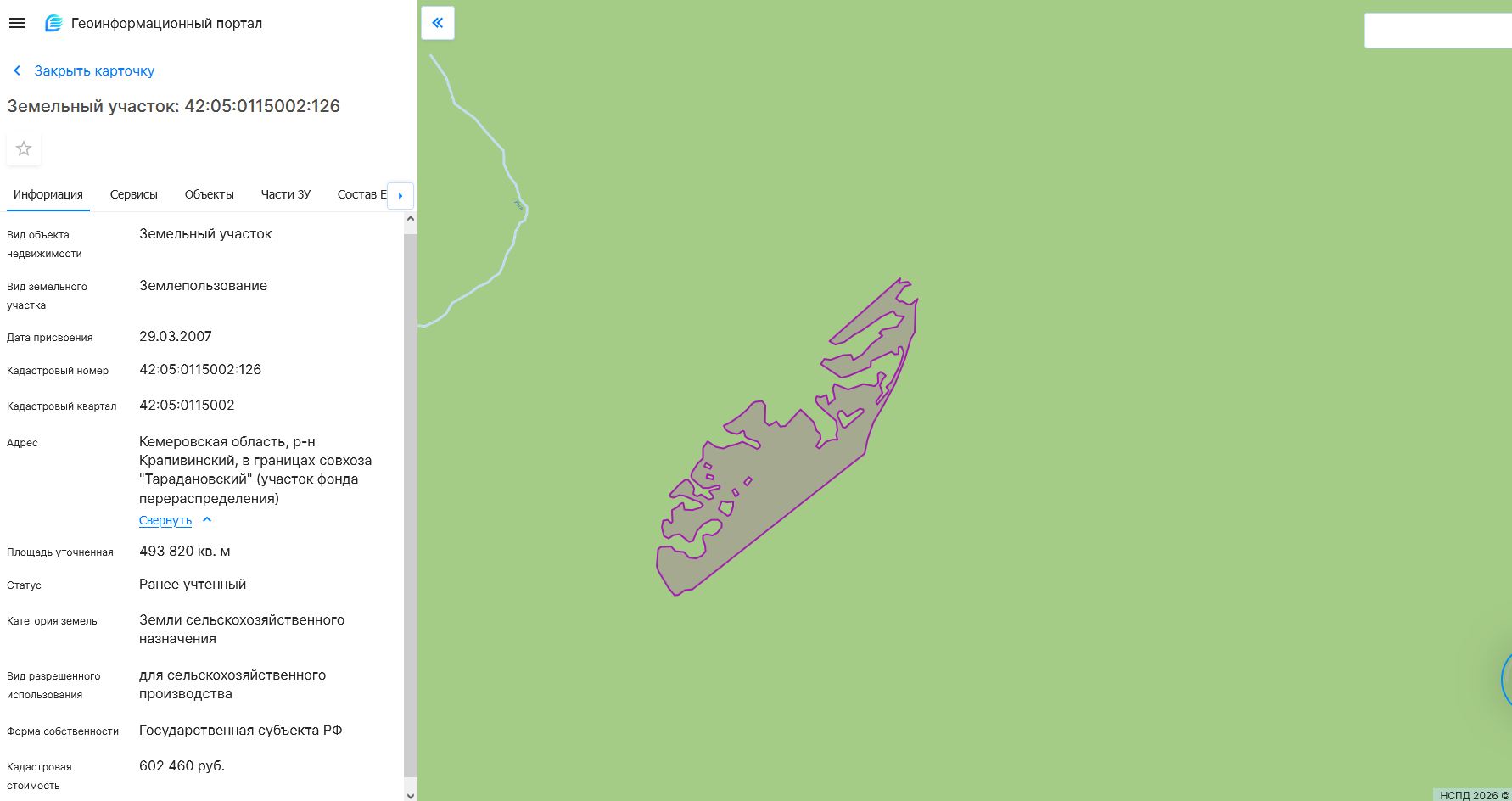Select the Информация tab

(48, 194)
